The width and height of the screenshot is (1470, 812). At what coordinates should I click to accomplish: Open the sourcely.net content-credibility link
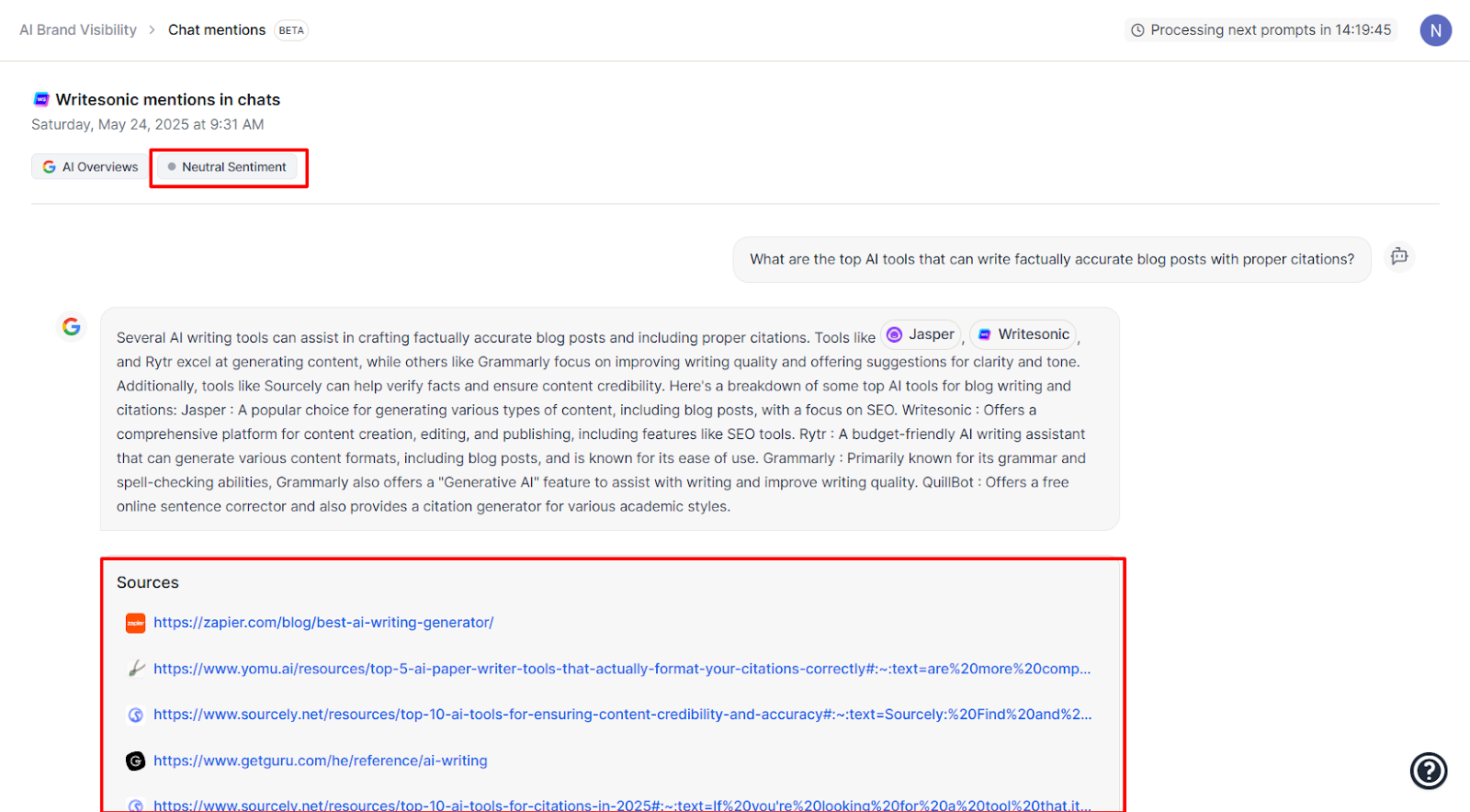click(623, 715)
